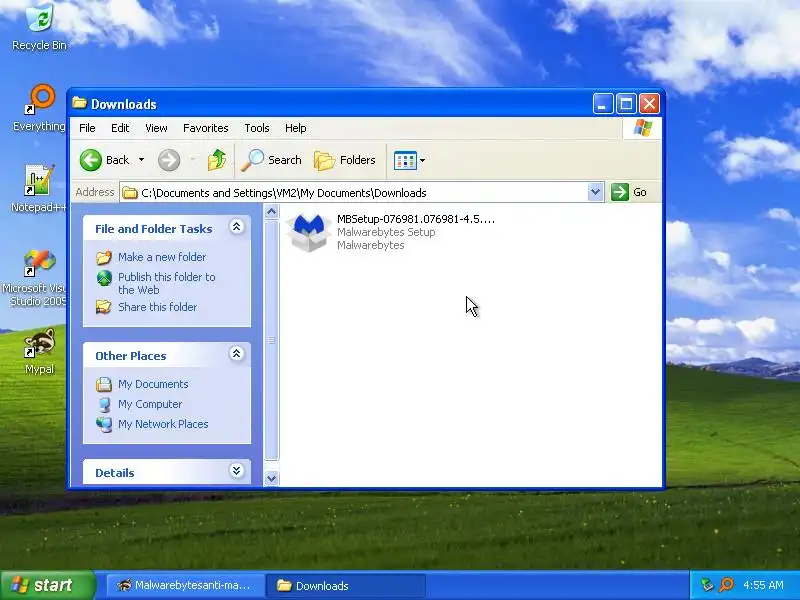Collapse the Other Places panel
The height and width of the screenshot is (600, 800).
click(236, 354)
